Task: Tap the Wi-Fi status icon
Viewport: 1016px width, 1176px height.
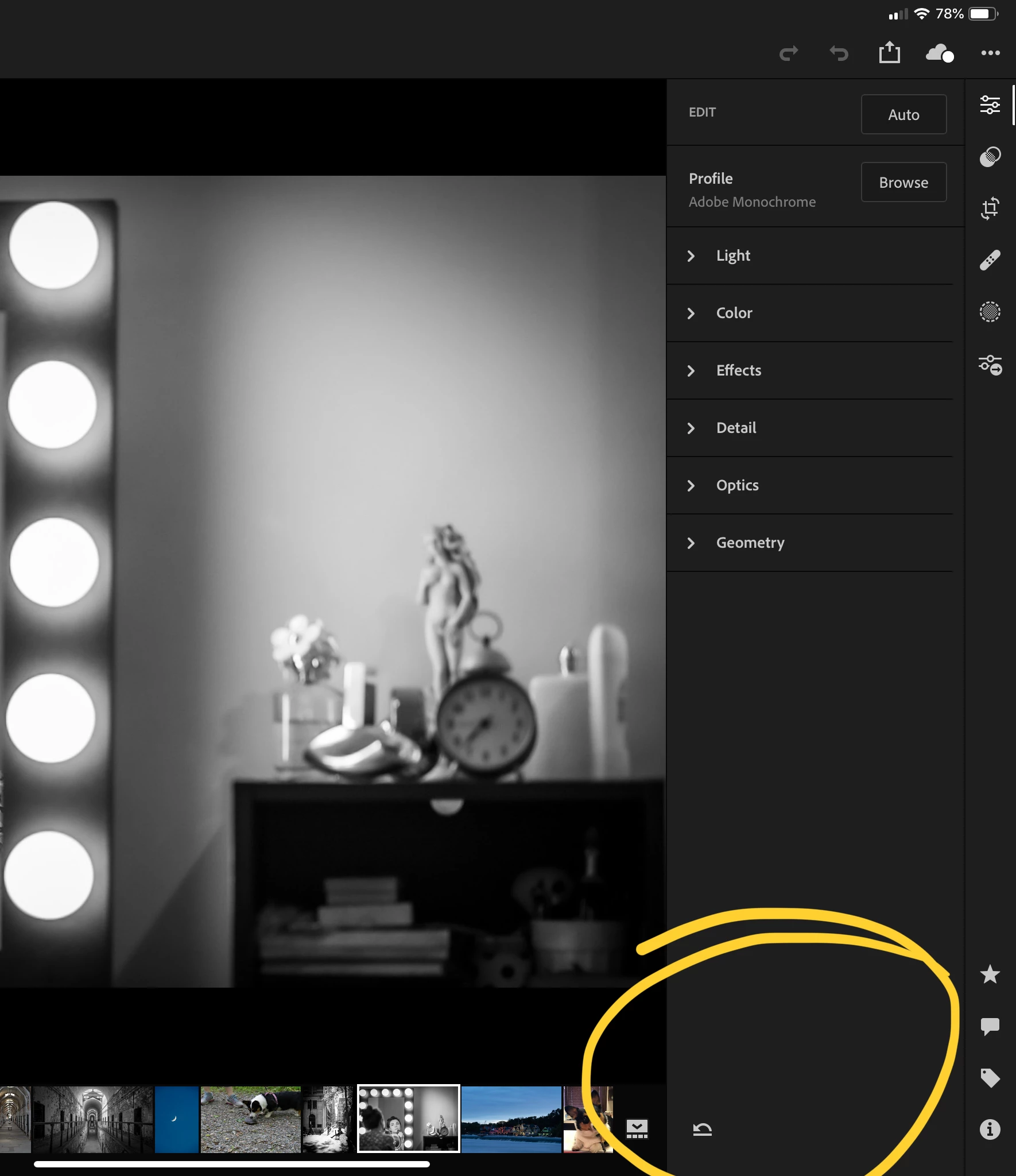Action: 921,14
